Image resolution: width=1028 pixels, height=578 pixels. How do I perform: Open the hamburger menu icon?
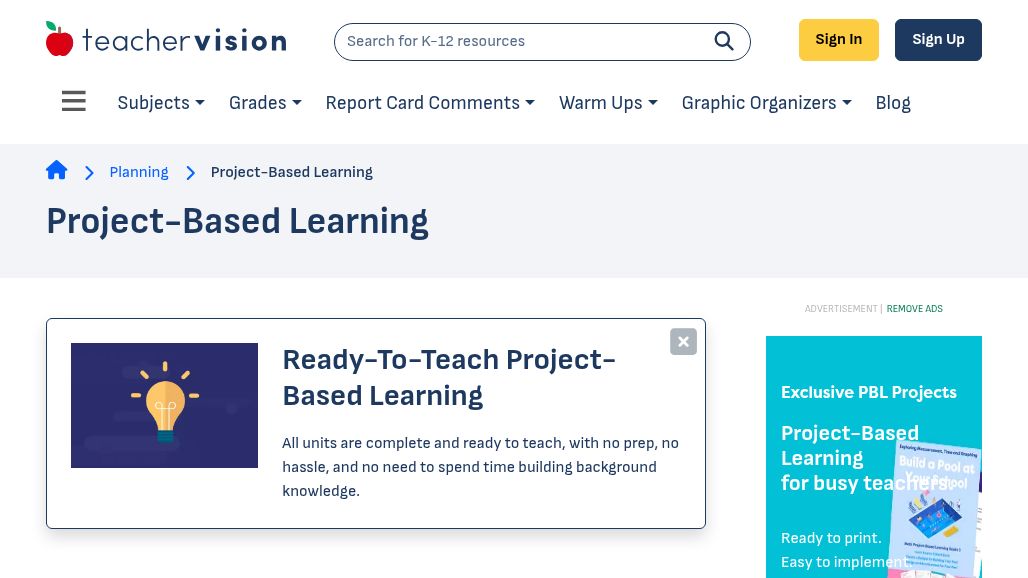[73, 101]
